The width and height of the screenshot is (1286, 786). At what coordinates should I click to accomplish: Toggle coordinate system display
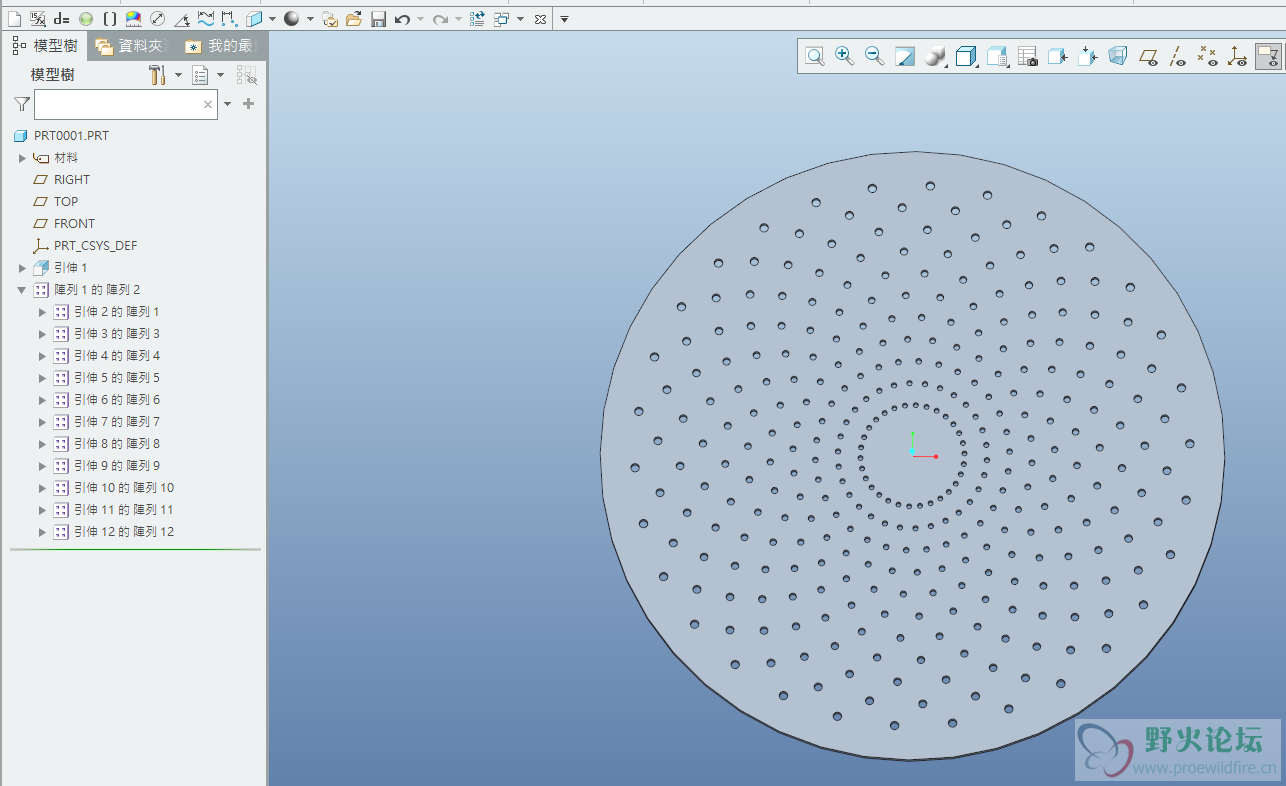coord(1238,57)
